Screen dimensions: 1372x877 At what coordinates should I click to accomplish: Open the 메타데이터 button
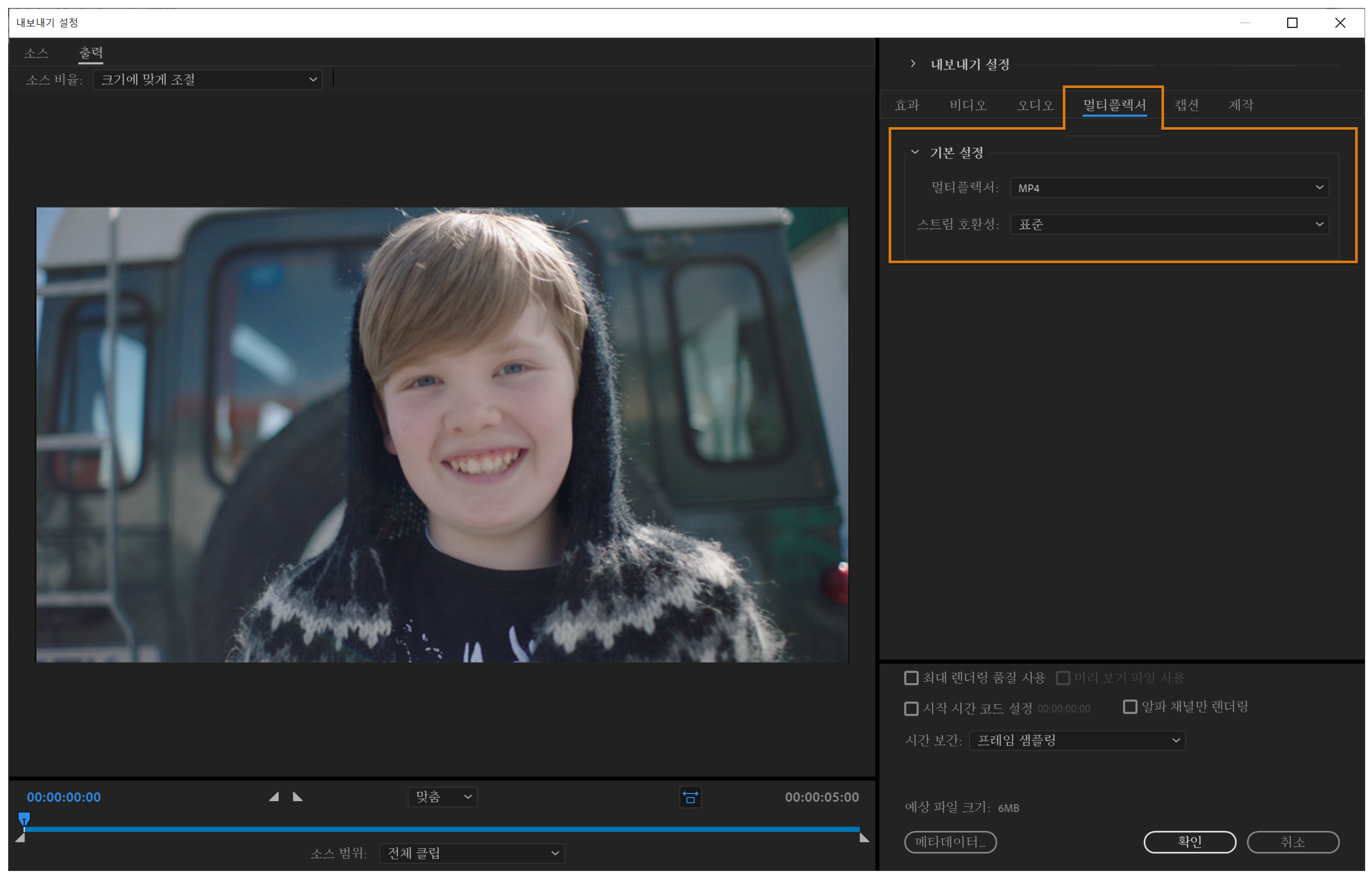pyautogui.click(x=950, y=842)
